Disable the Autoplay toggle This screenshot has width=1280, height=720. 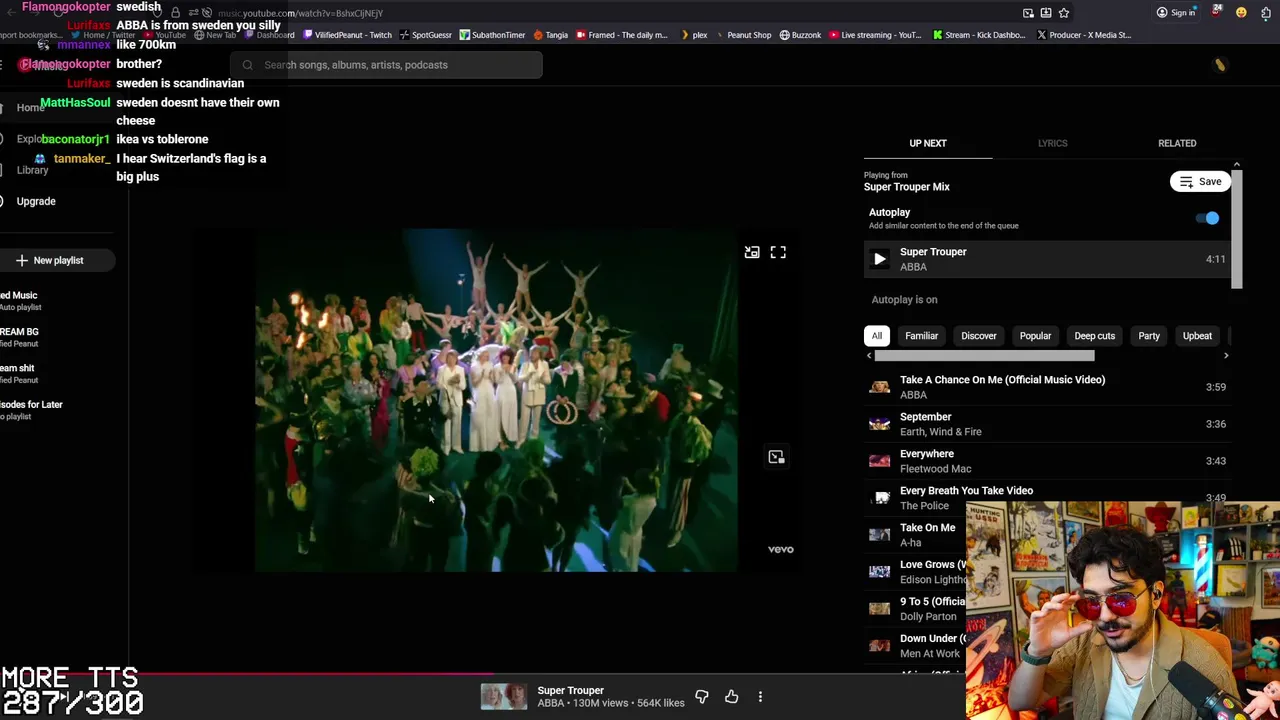click(1209, 218)
